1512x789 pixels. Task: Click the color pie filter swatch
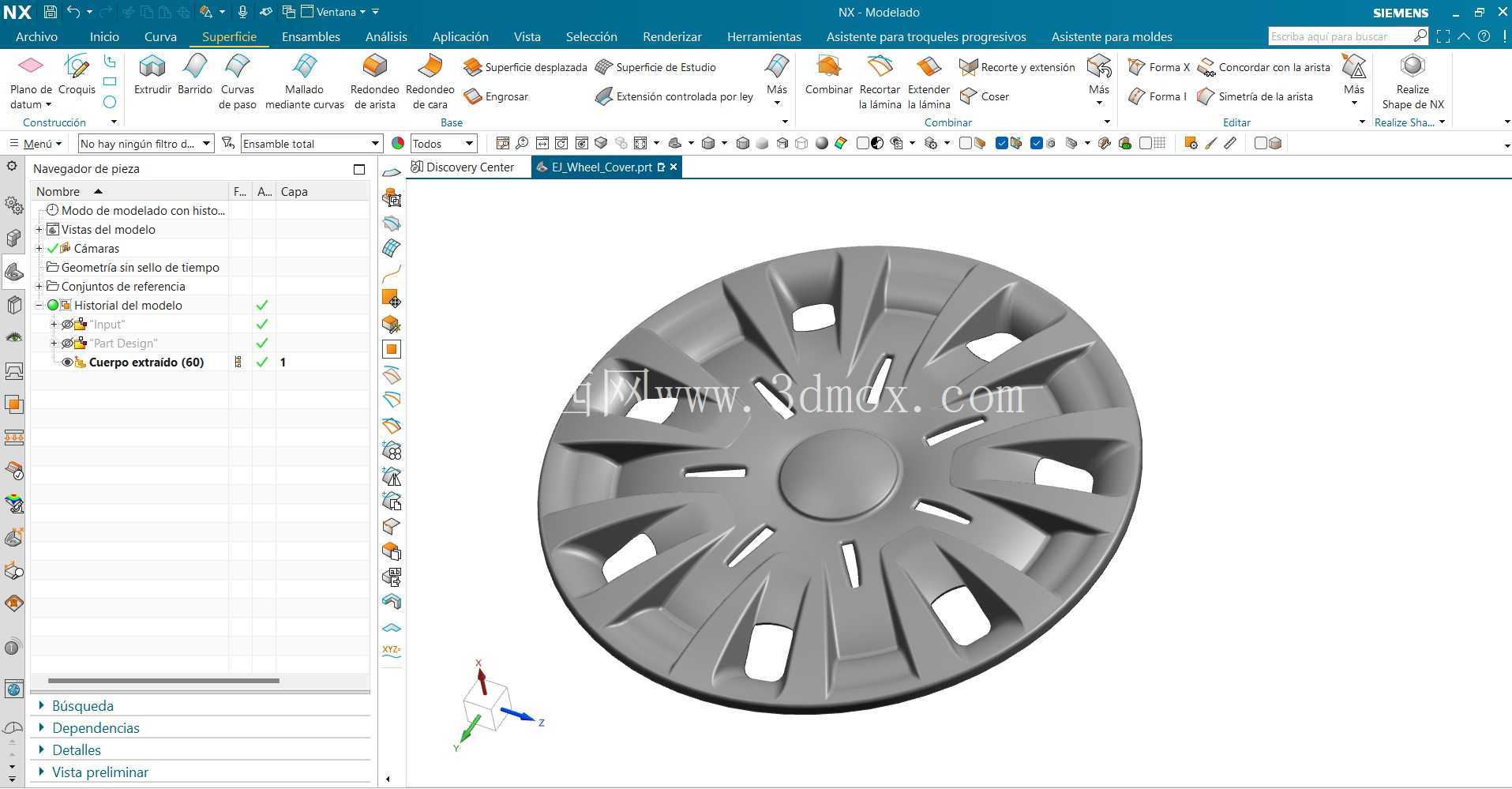pyautogui.click(x=398, y=143)
